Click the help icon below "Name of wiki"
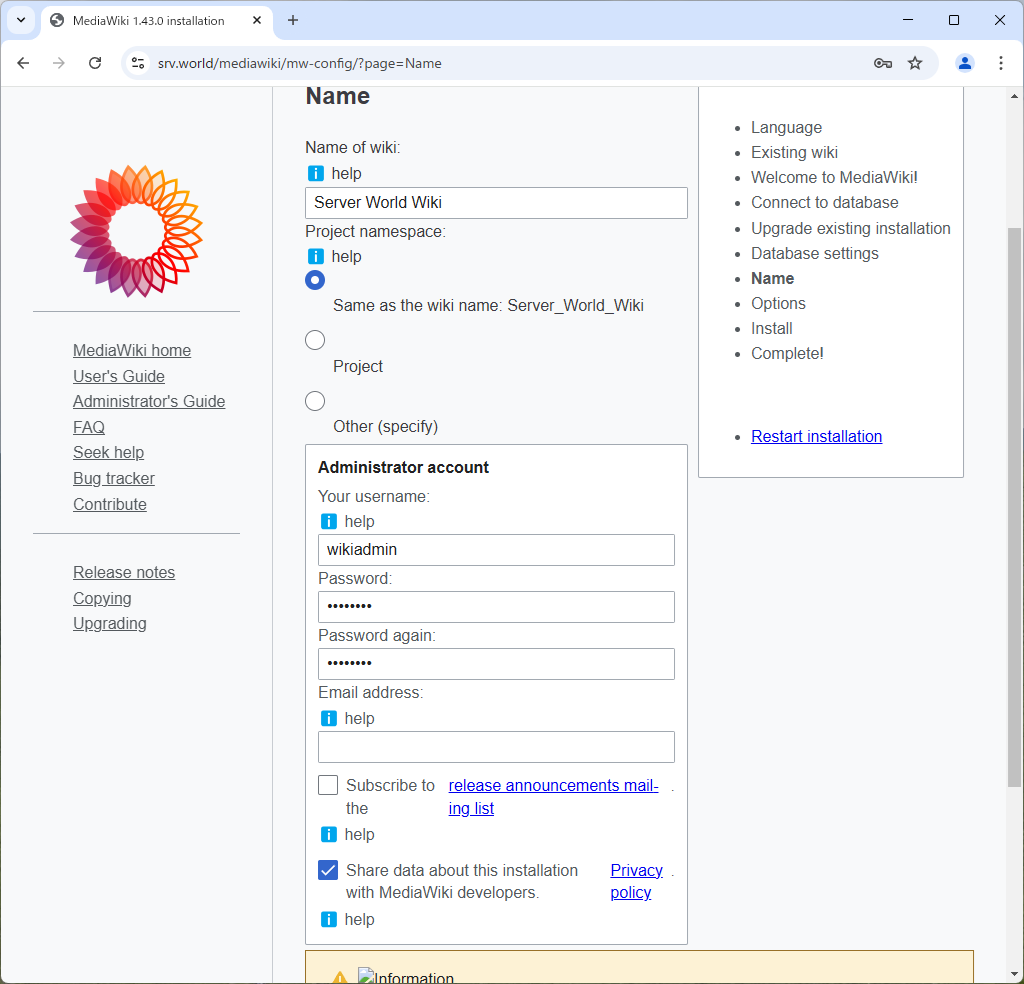Image resolution: width=1024 pixels, height=984 pixels. click(329, 172)
